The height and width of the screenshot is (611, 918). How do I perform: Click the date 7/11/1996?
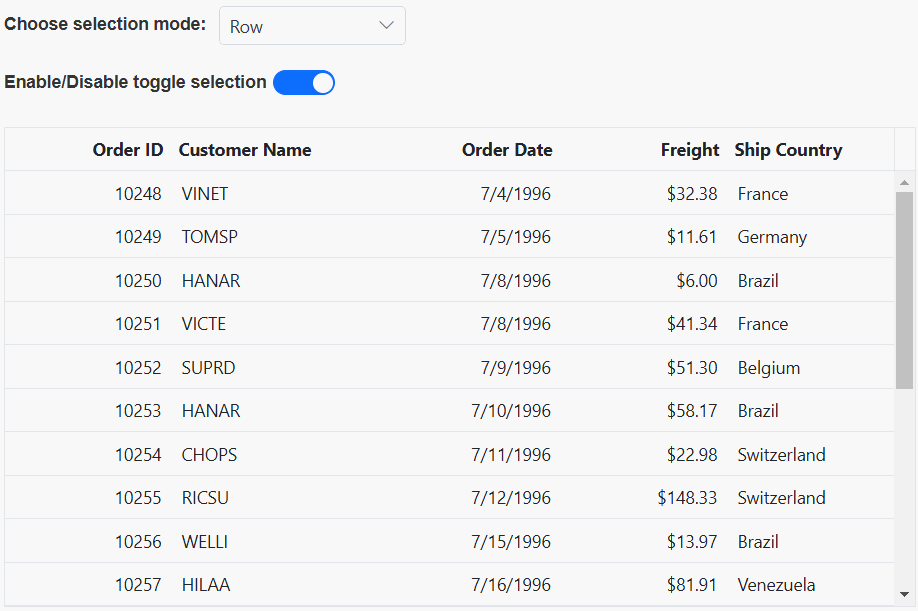[x=511, y=455]
